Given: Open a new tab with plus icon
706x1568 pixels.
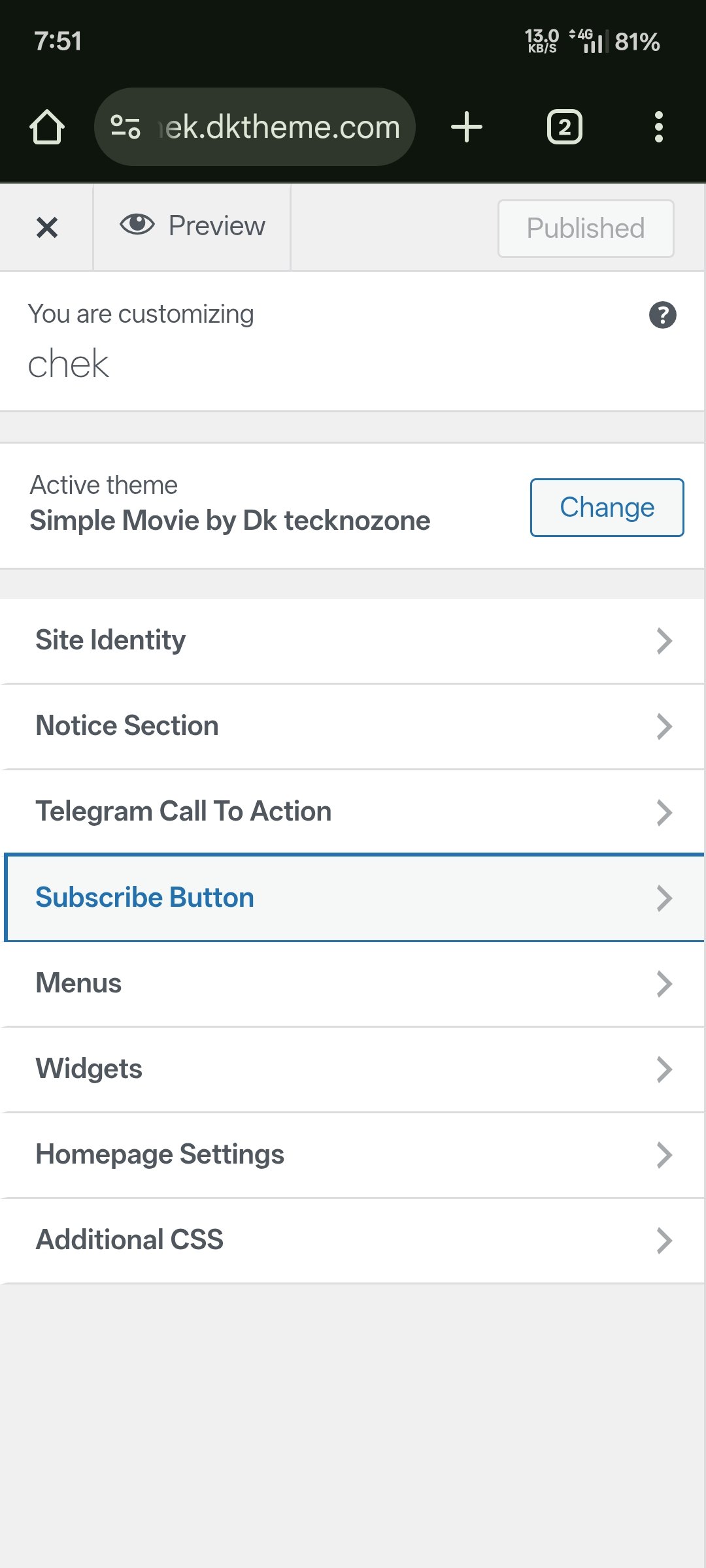Looking at the screenshot, I should pyautogui.click(x=467, y=127).
